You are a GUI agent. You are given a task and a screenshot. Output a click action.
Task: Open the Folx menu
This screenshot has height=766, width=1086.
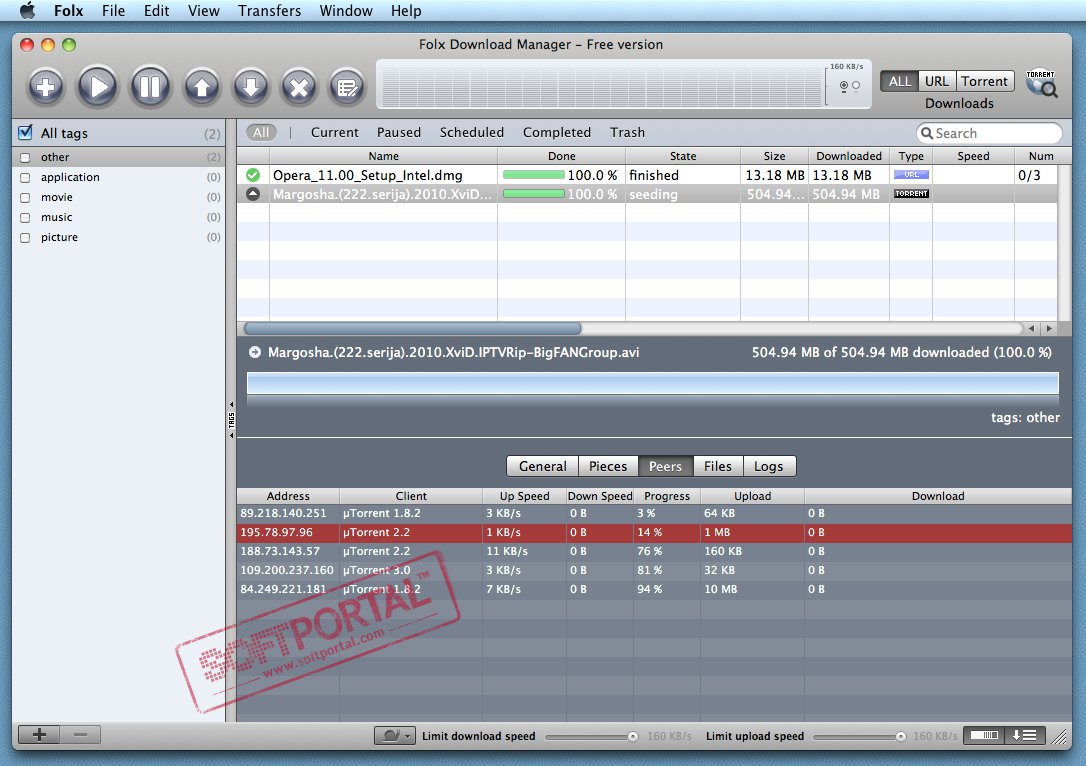(69, 10)
